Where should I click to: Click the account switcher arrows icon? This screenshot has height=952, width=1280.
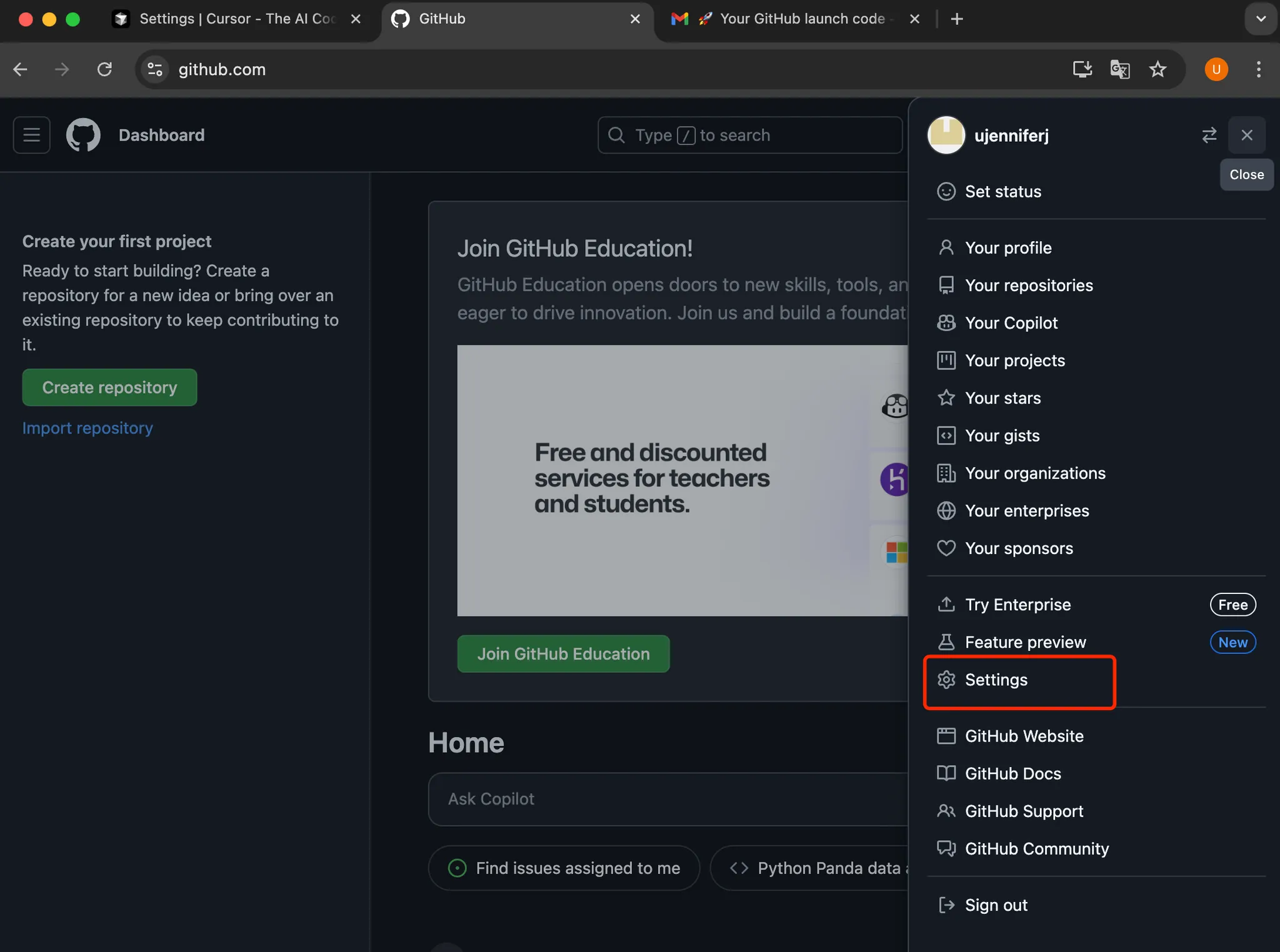pyautogui.click(x=1209, y=135)
